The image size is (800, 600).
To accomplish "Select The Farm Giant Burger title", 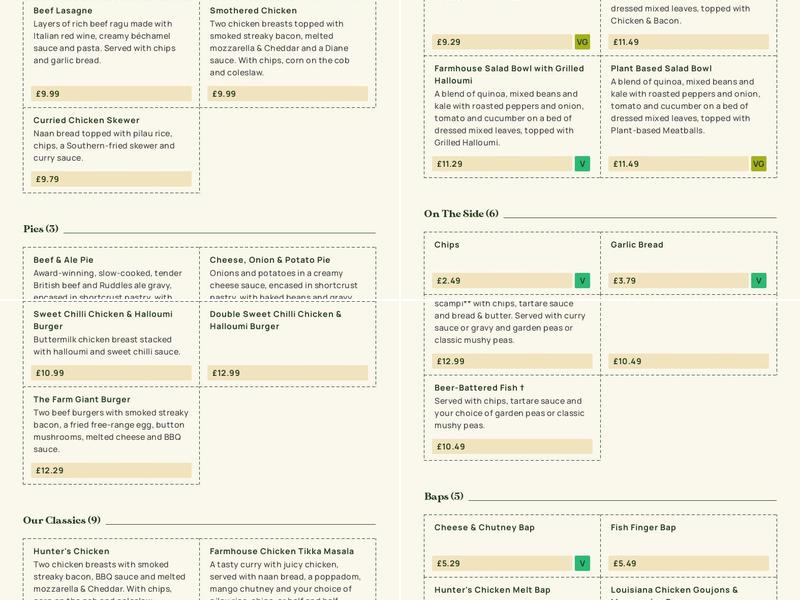I will pos(82,400).
